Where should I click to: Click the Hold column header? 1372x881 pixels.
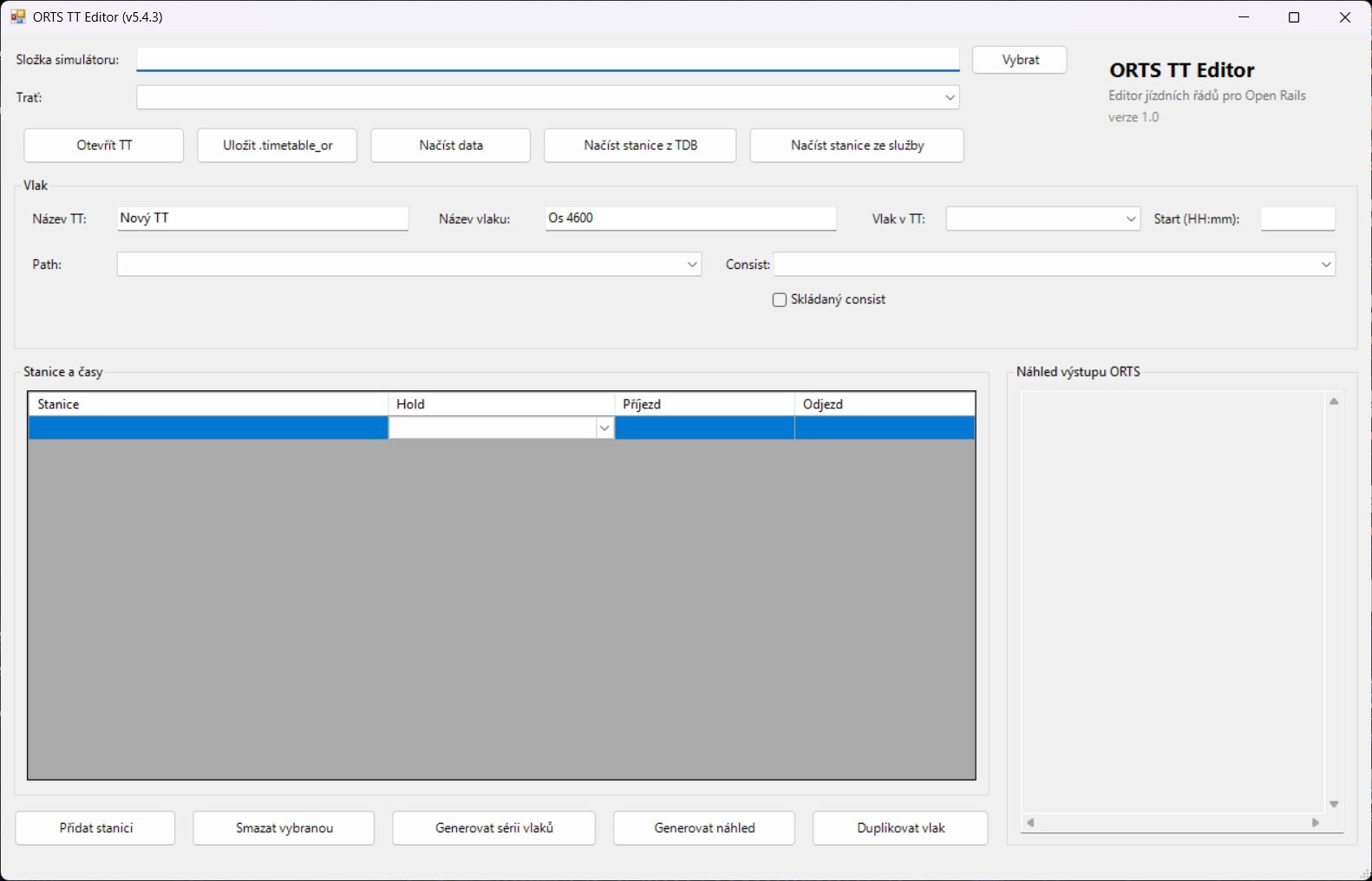(501, 404)
